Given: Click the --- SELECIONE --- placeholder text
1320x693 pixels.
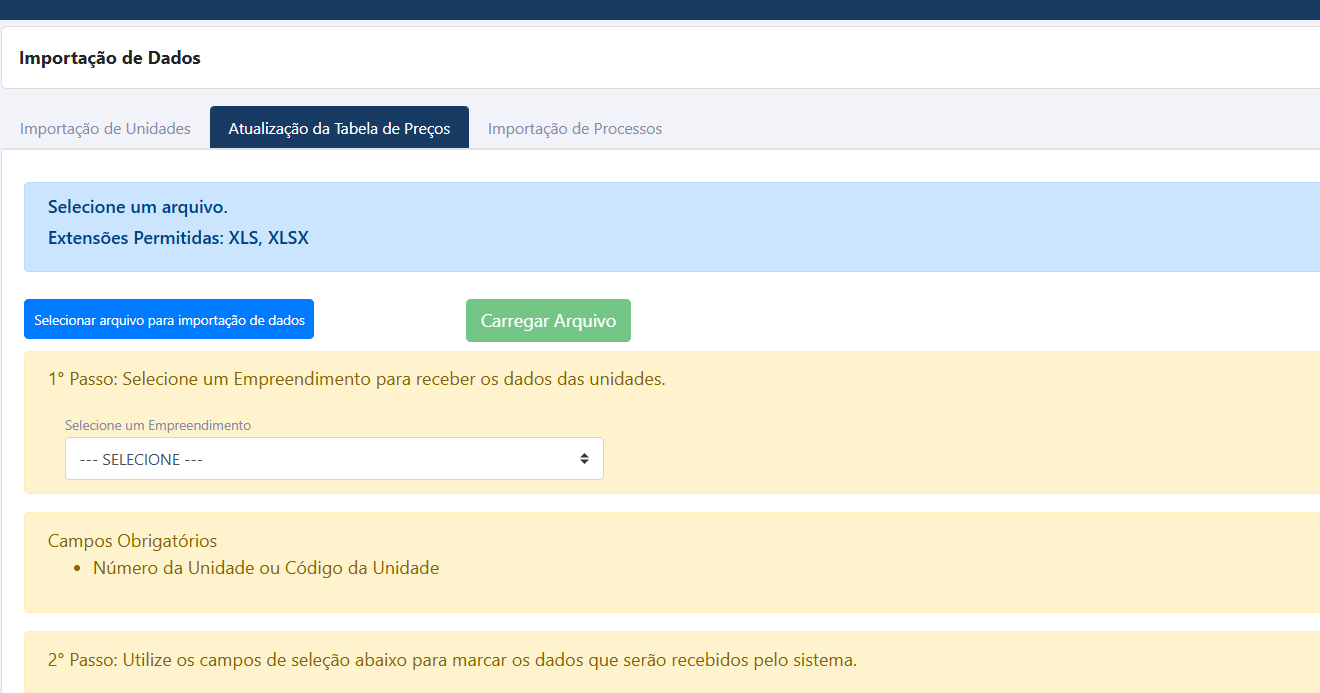Looking at the screenshot, I should pos(141,460).
